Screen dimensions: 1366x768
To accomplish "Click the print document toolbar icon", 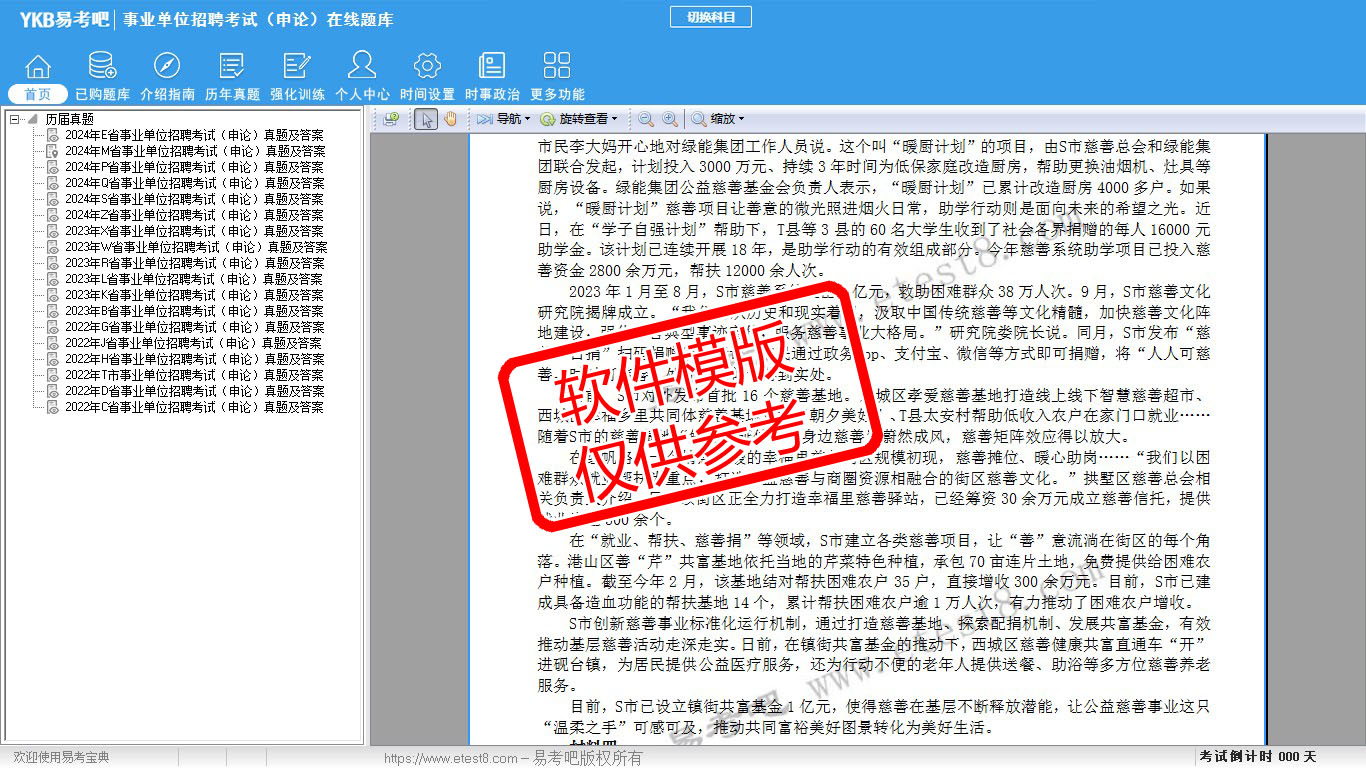I will 391,119.
